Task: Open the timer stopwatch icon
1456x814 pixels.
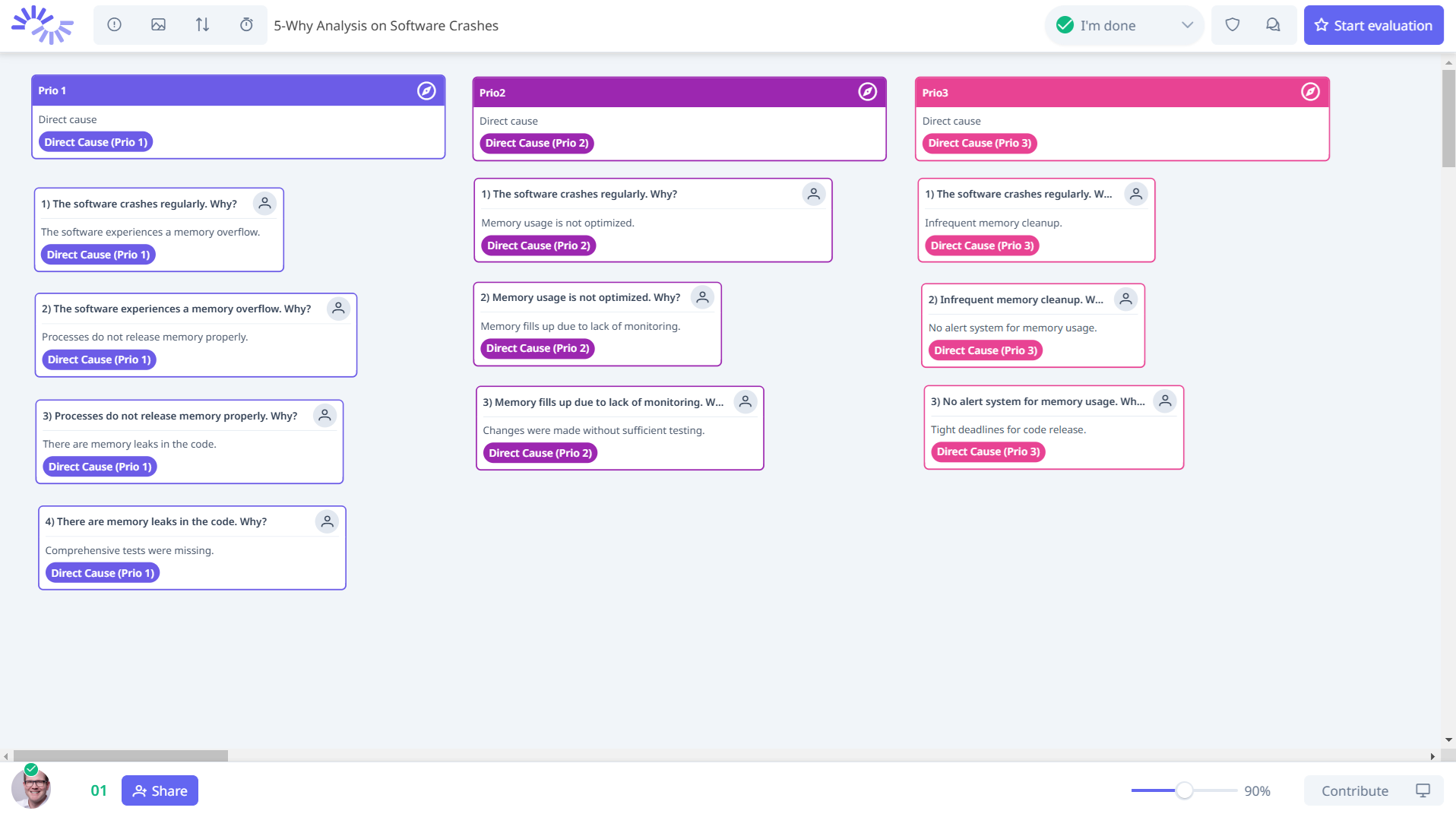Action: 246,25
